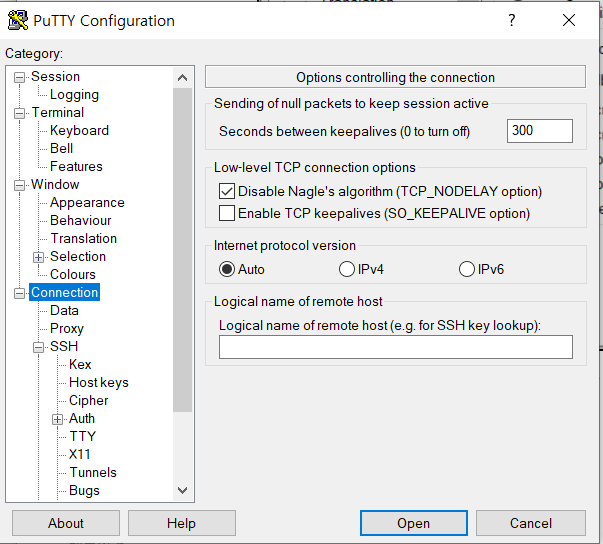The width and height of the screenshot is (603, 544).
Task: Go to Keyboard settings
Action: (79, 131)
